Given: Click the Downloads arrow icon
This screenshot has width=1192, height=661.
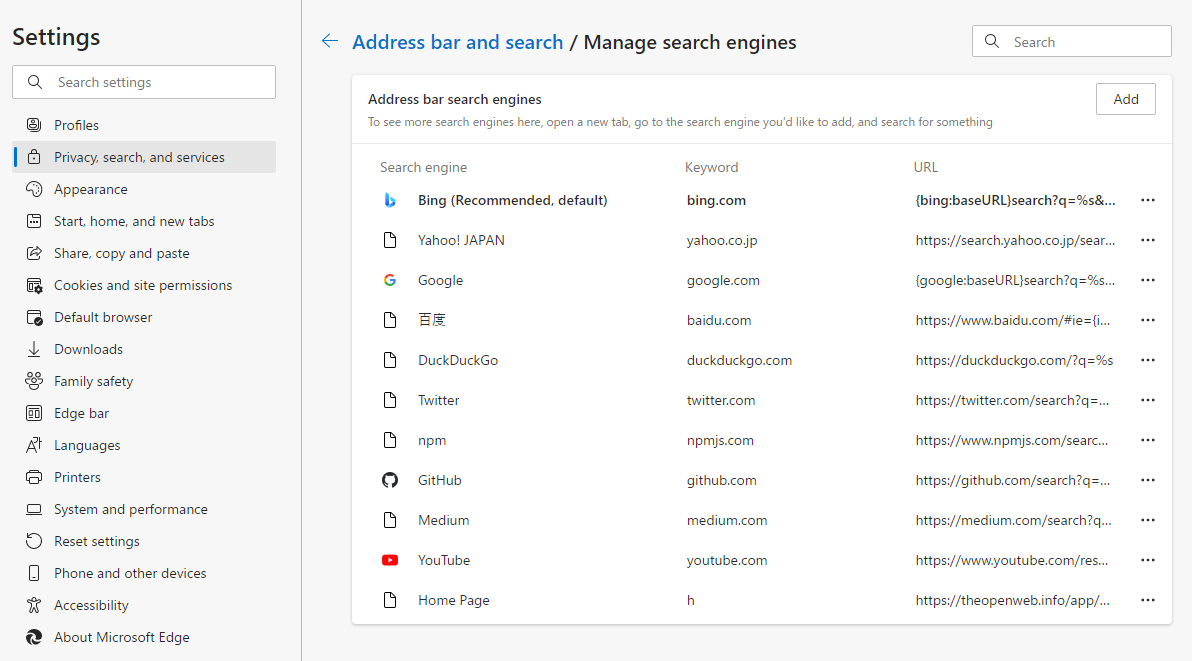Looking at the screenshot, I should tap(34, 349).
